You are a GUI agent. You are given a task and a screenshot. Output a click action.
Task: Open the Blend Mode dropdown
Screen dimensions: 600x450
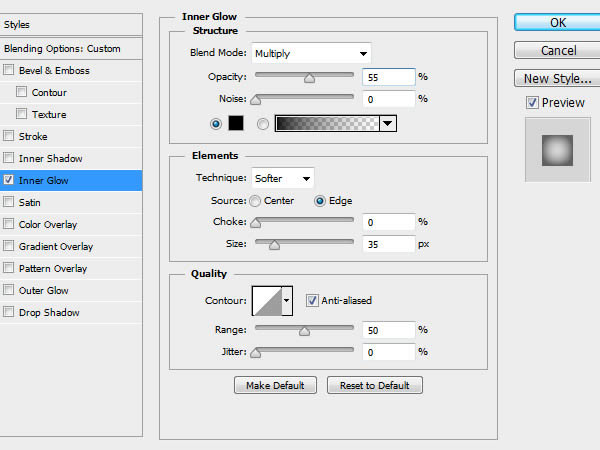click(311, 53)
